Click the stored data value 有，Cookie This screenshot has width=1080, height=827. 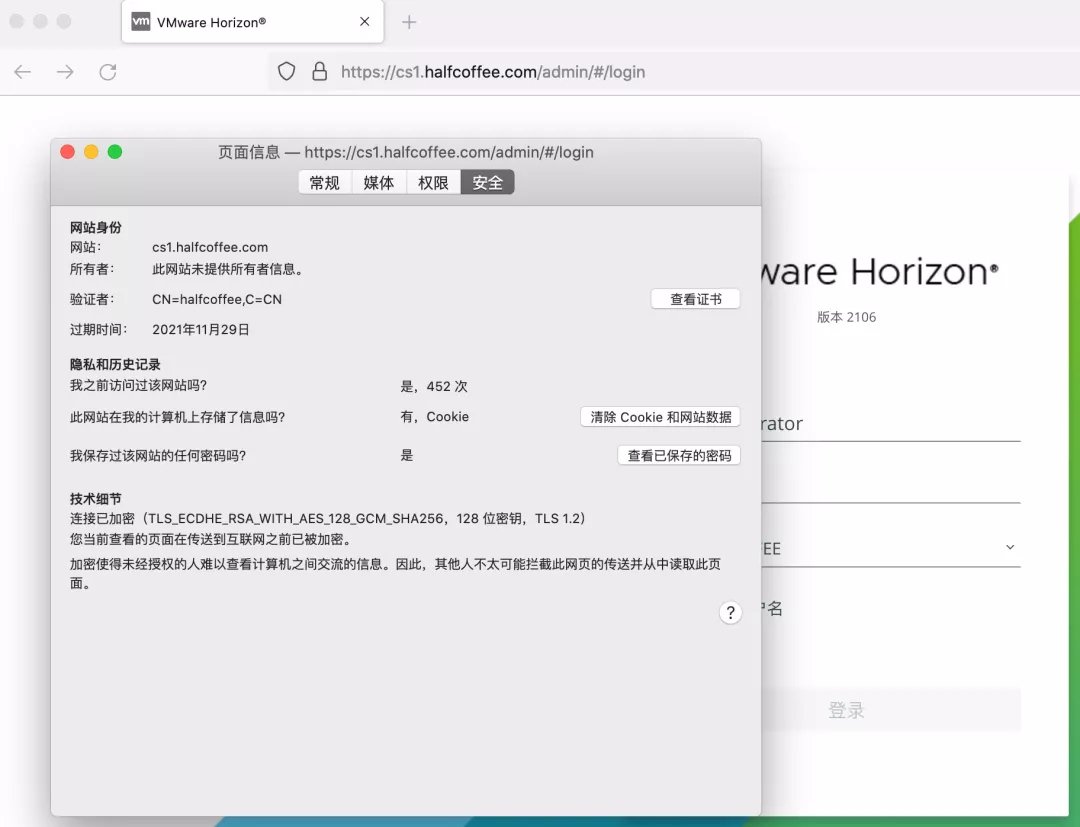click(435, 417)
